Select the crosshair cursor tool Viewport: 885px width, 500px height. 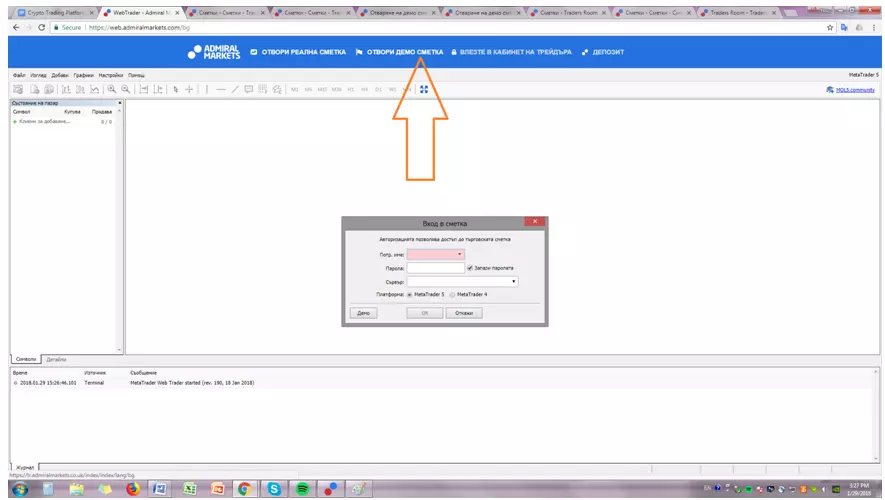click(189, 89)
